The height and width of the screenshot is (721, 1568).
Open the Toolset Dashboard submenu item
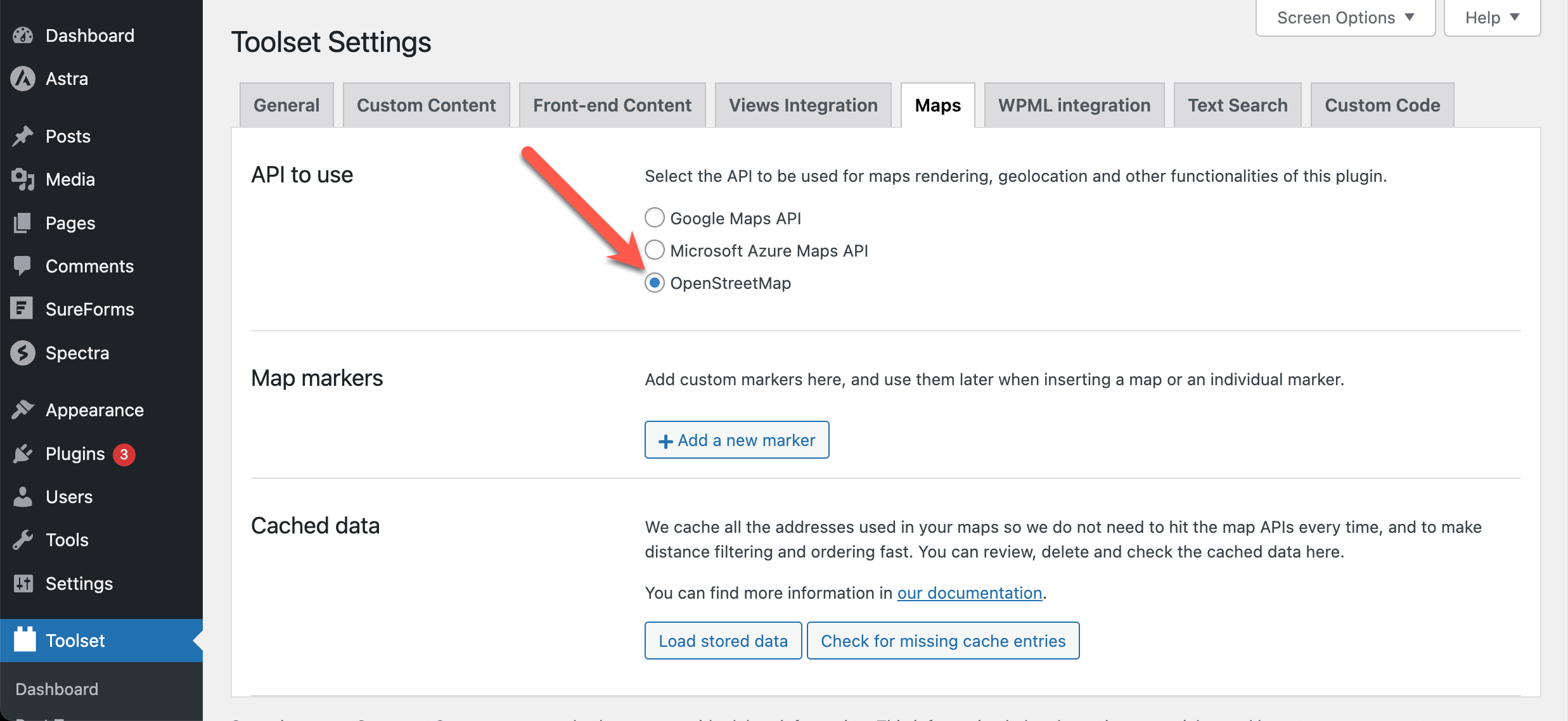click(57, 689)
